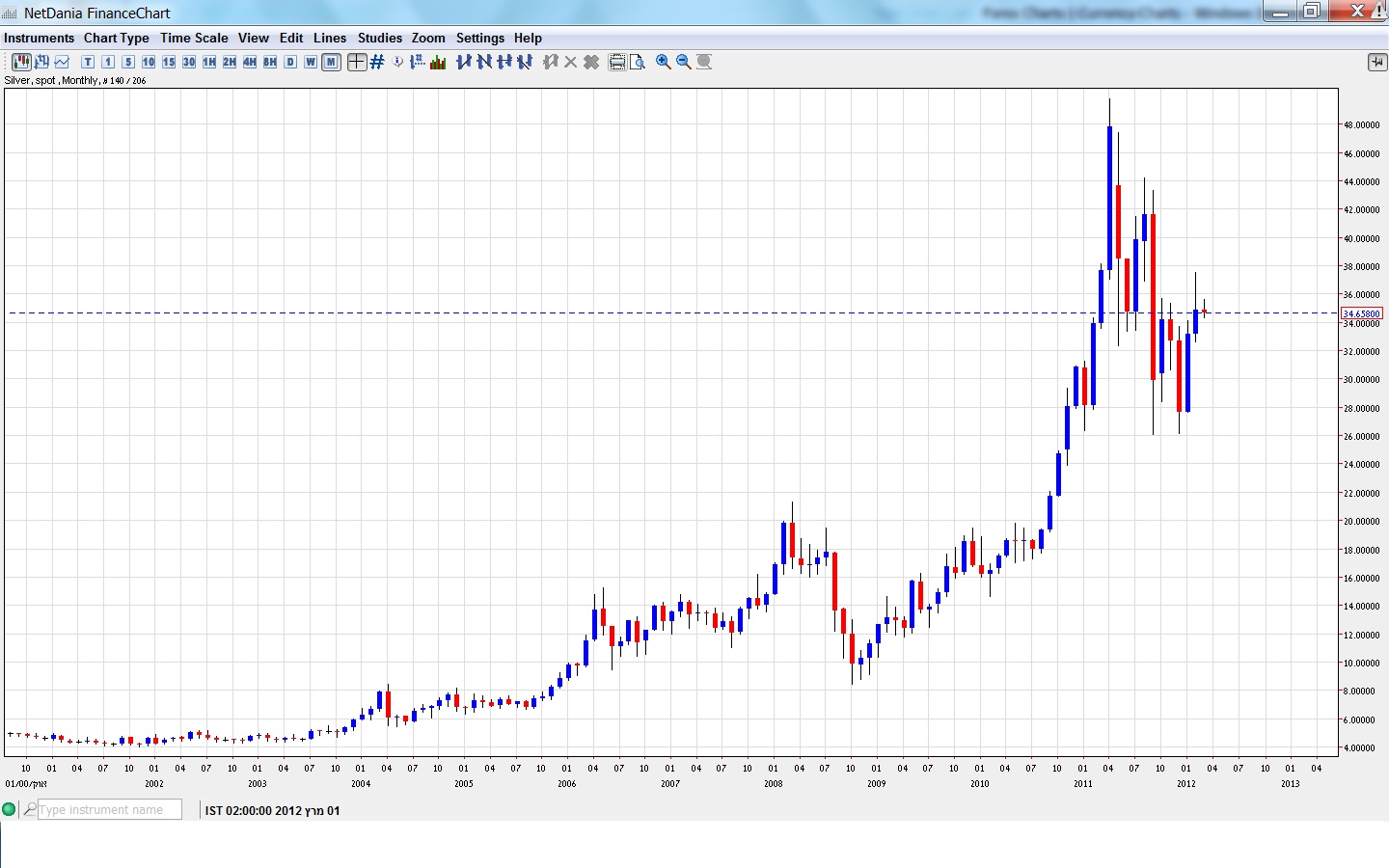The height and width of the screenshot is (868, 1389).
Task: Open the View menu
Action: 254,38
